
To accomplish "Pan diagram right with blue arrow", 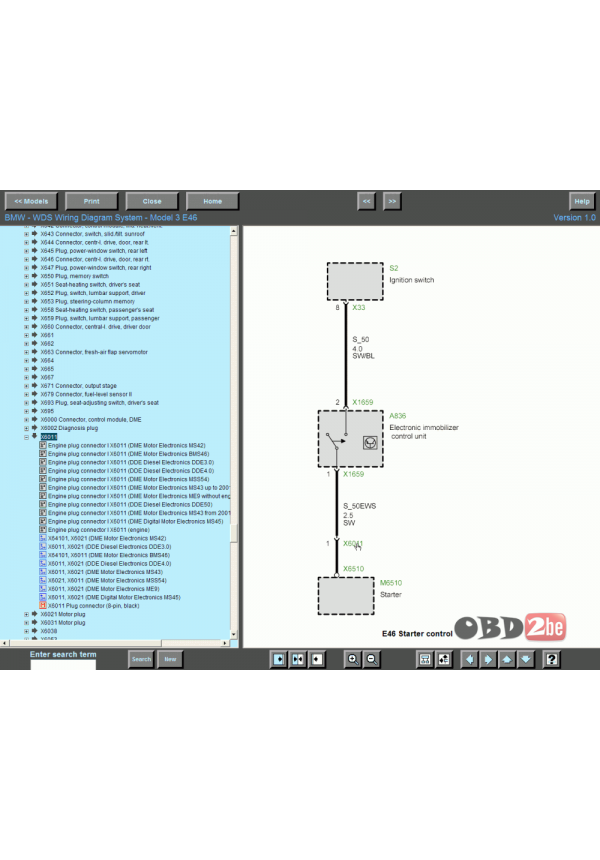I will click(488, 659).
